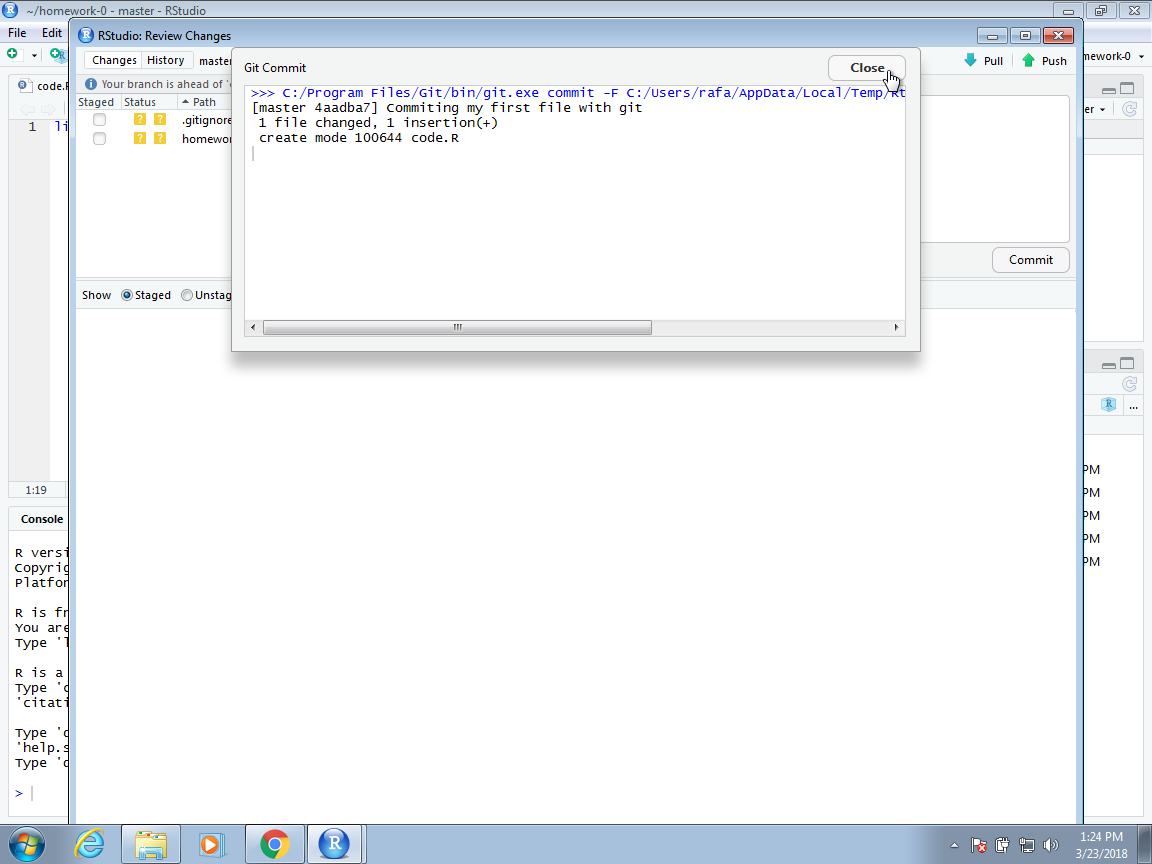Image resolution: width=1152 pixels, height=864 pixels.
Task: Select the Staged radio button
Action: 127,295
